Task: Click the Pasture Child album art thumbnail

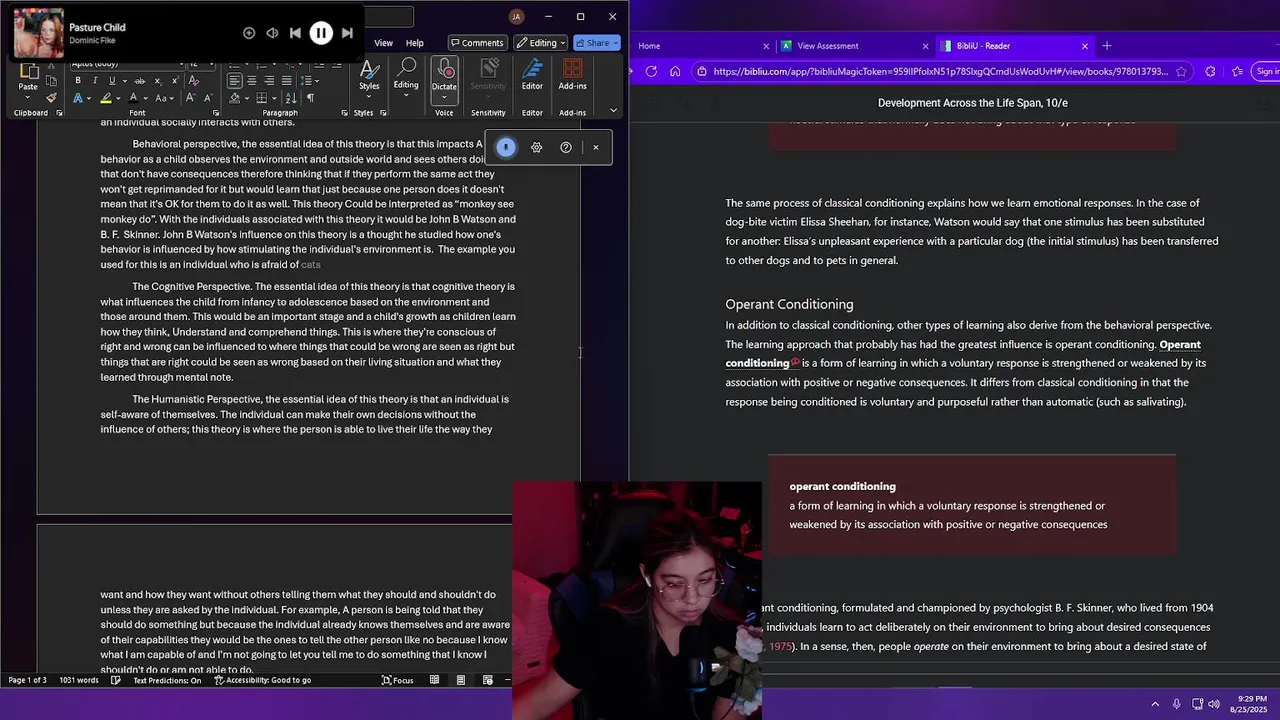Action: pyautogui.click(x=38, y=33)
